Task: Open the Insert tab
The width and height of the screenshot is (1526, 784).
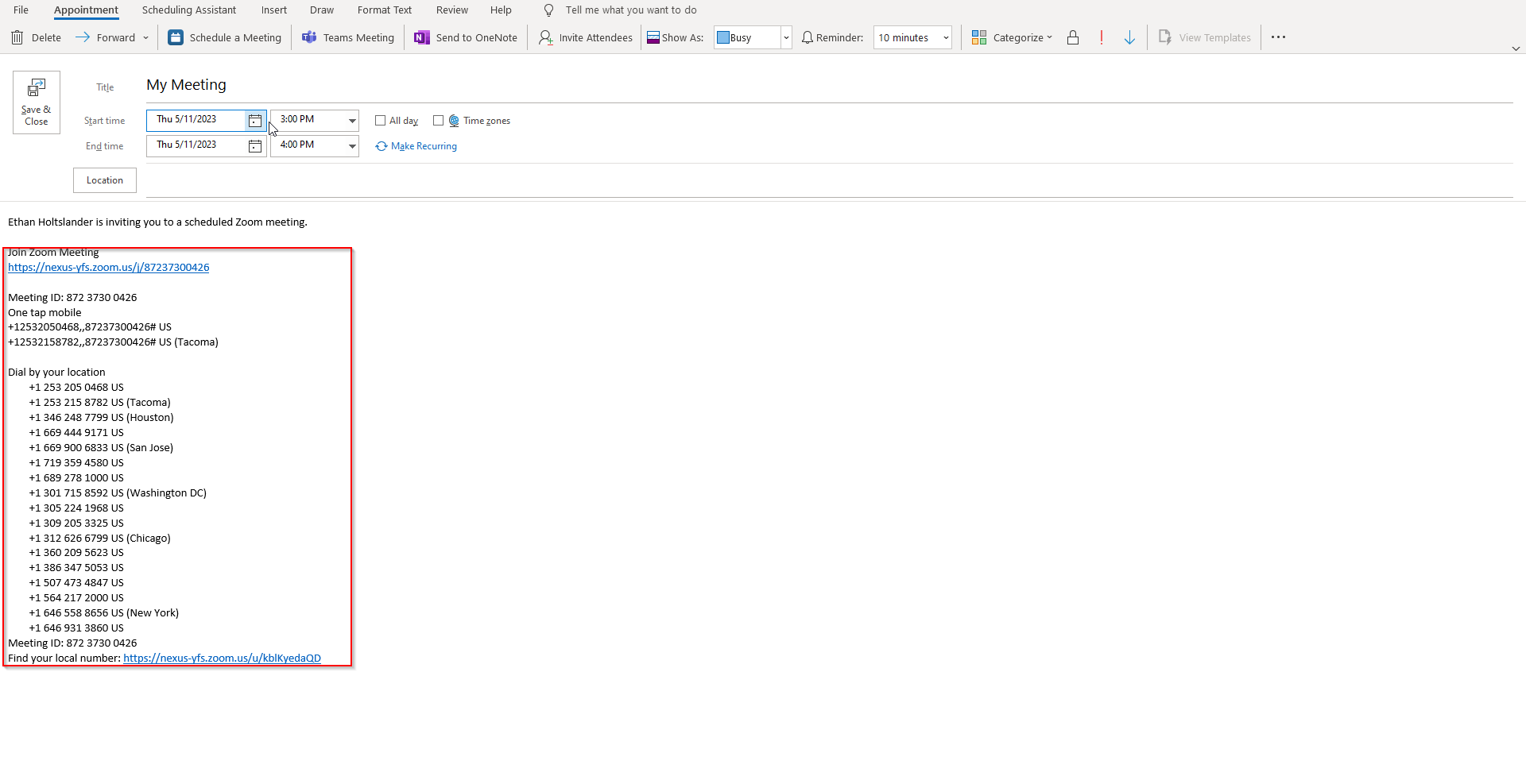Action: coord(274,10)
